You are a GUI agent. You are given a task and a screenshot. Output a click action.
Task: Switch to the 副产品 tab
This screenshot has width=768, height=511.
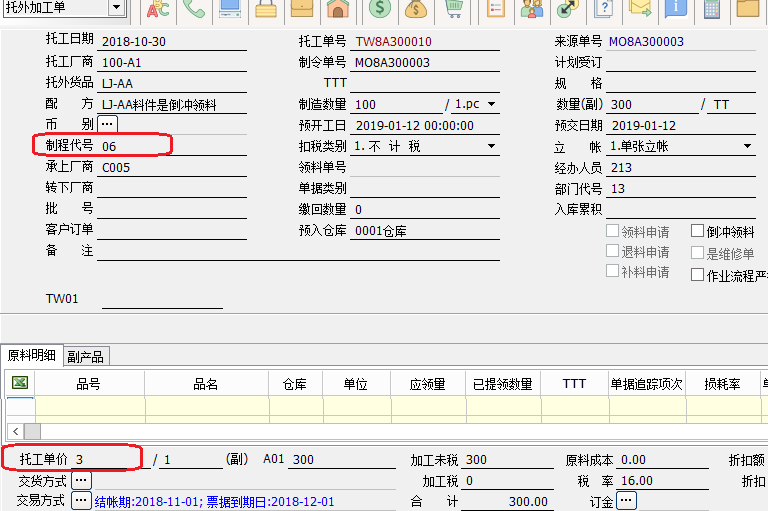pyautogui.click(x=87, y=356)
